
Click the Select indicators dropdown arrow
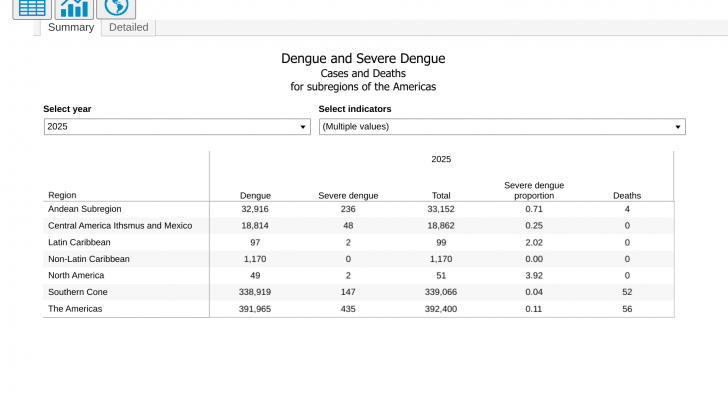[678, 127]
